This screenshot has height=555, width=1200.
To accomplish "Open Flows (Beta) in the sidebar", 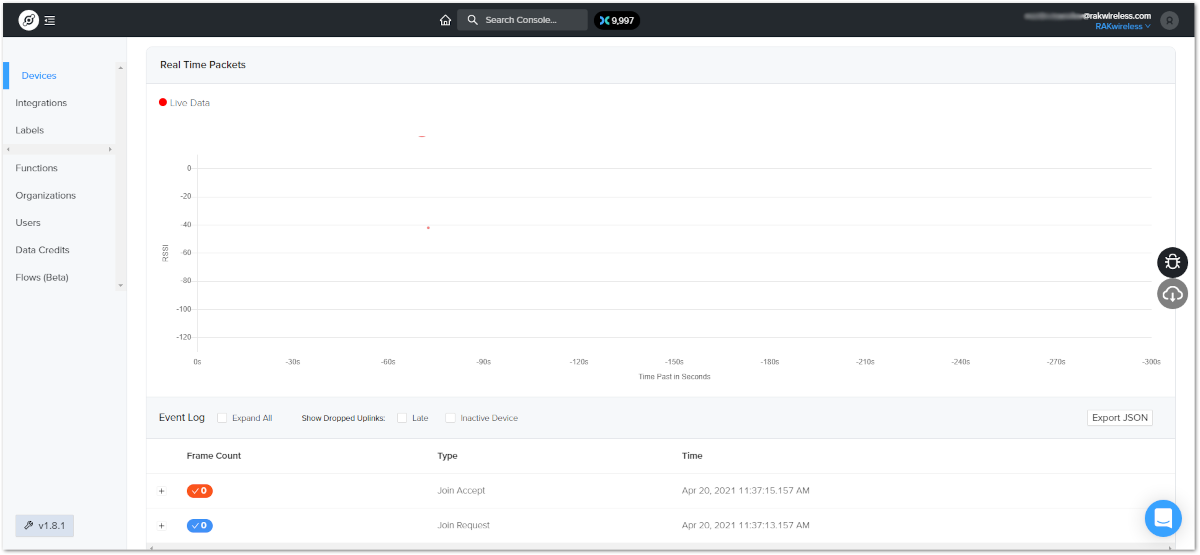I will (42, 277).
